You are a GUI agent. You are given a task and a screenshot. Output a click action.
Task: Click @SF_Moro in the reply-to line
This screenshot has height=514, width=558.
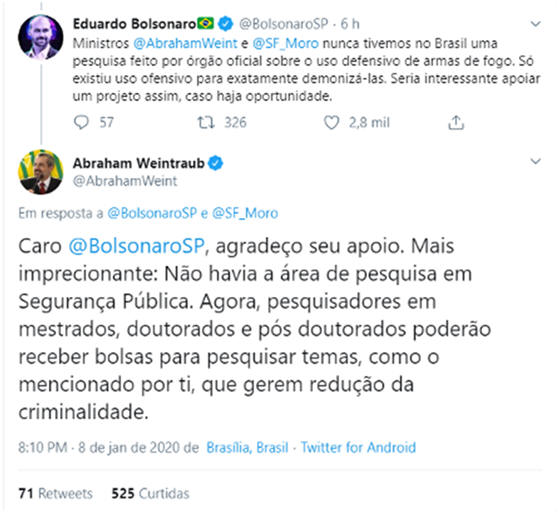pyautogui.click(x=245, y=213)
